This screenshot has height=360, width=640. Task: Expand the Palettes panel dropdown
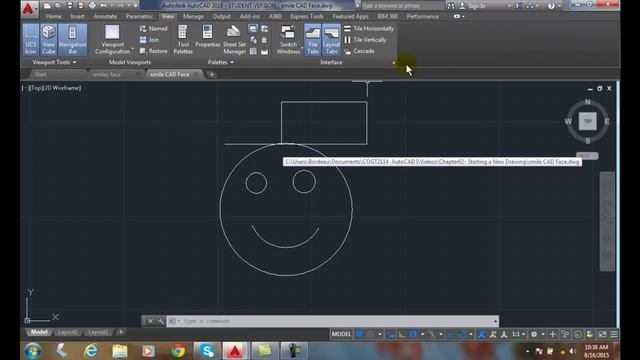point(221,62)
